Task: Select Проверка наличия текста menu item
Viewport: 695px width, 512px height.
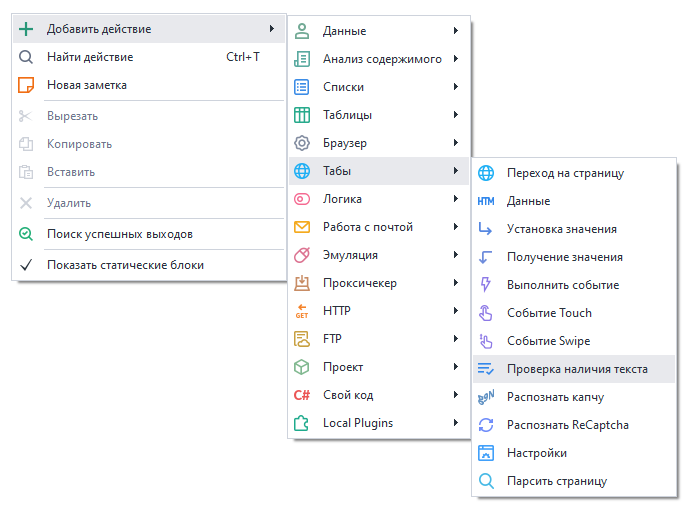Action: coord(576,369)
